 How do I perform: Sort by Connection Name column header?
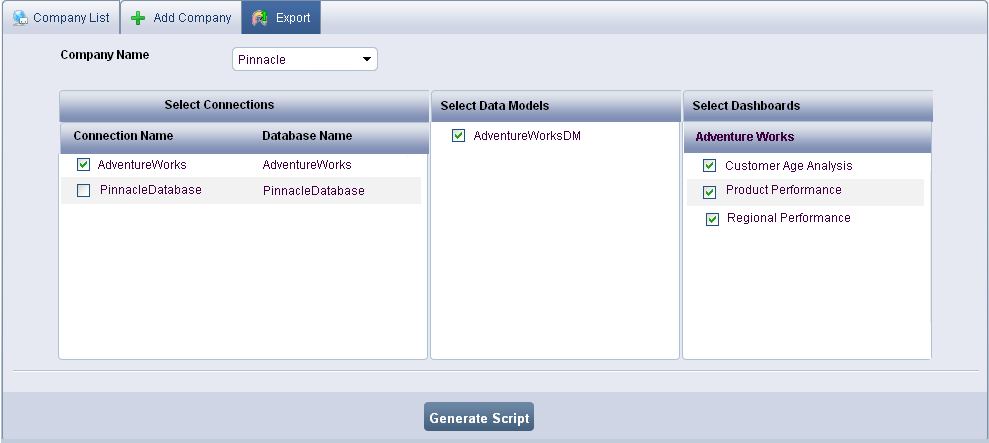pos(123,136)
